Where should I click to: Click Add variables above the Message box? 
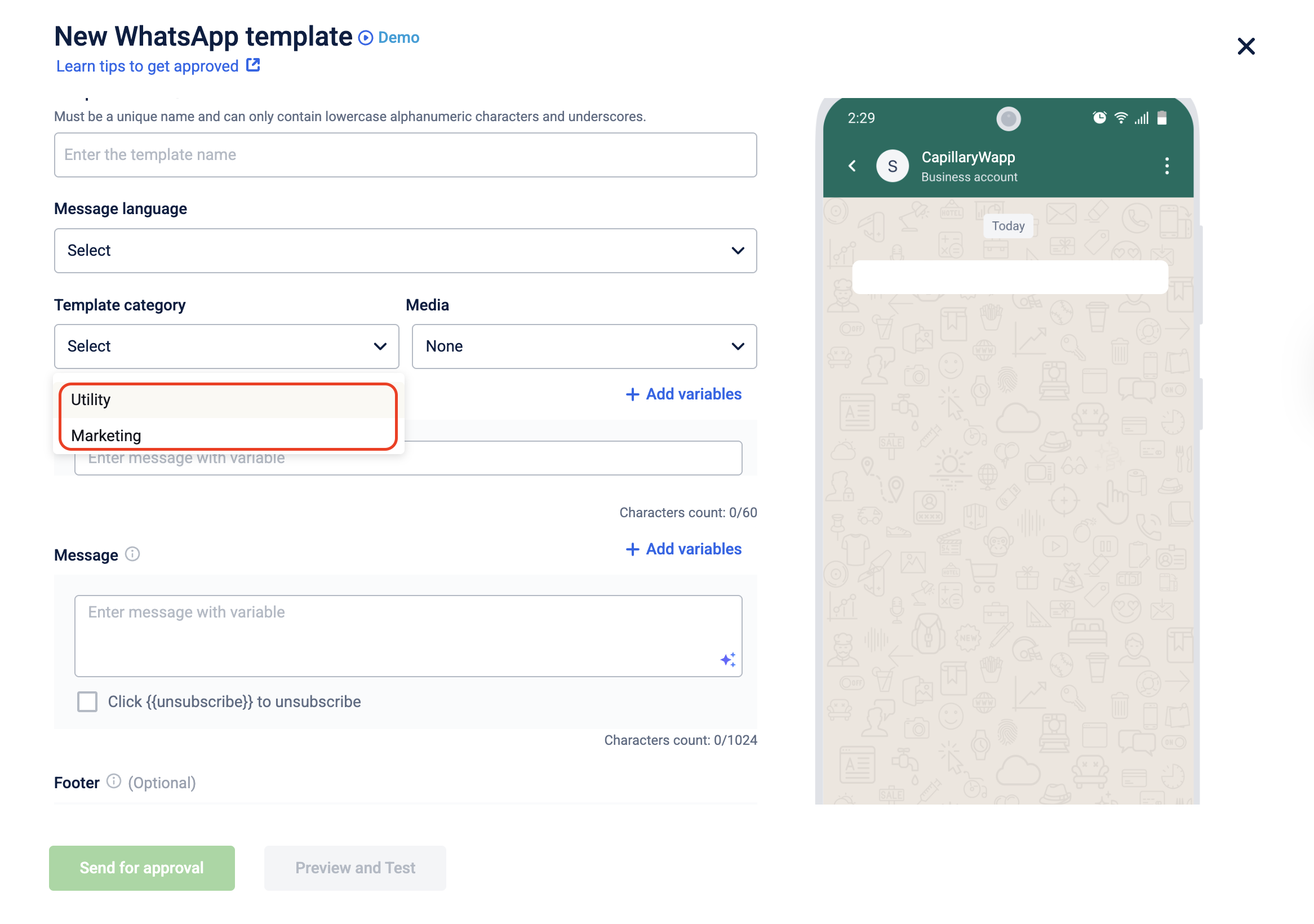pos(683,549)
